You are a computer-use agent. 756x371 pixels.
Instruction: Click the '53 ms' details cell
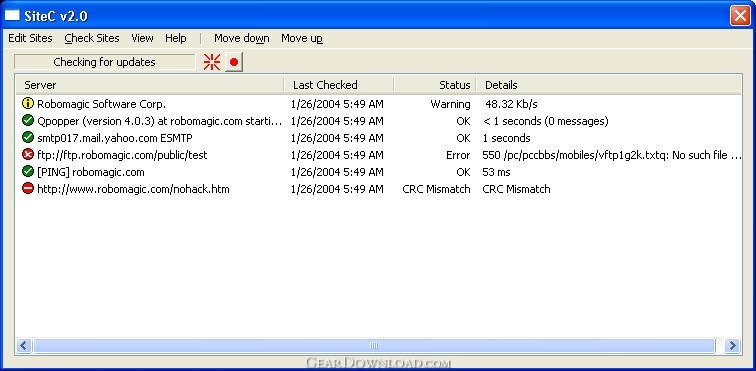point(496,172)
